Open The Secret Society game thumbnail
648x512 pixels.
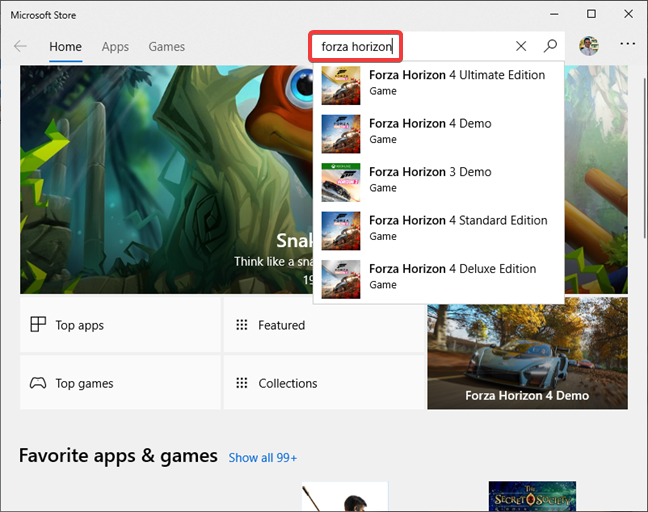pos(532,496)
